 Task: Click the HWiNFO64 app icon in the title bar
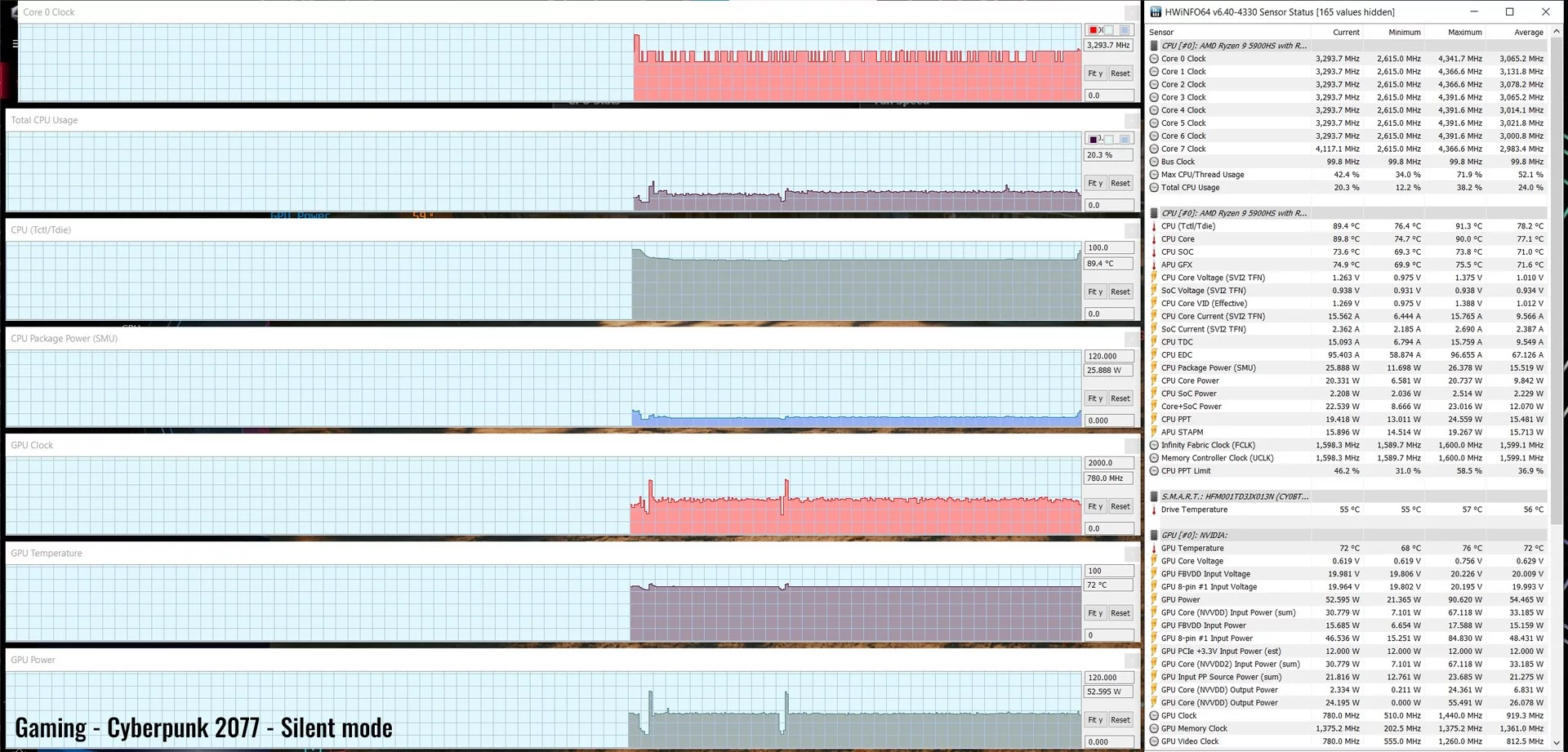(x=1156, y=11)
